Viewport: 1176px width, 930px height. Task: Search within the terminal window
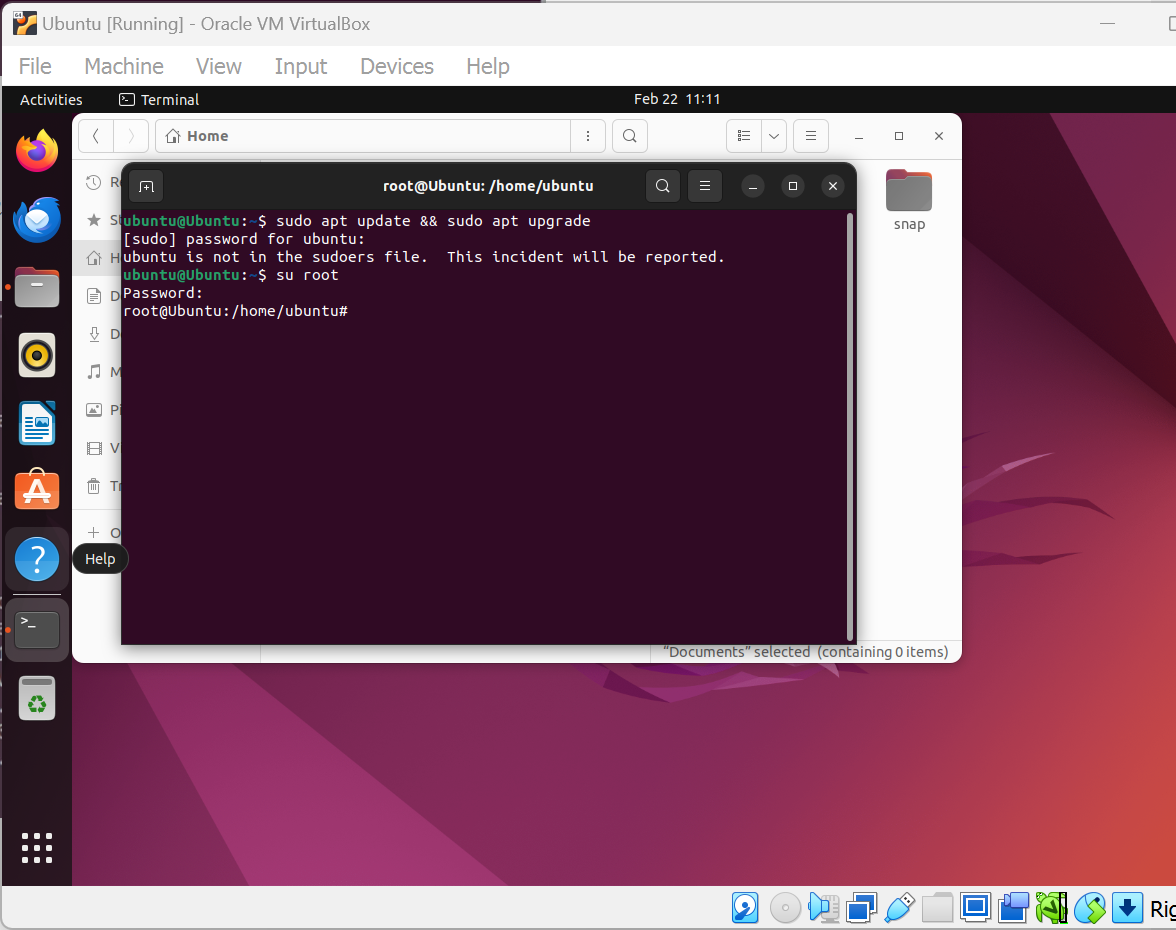tap(662, 186)
